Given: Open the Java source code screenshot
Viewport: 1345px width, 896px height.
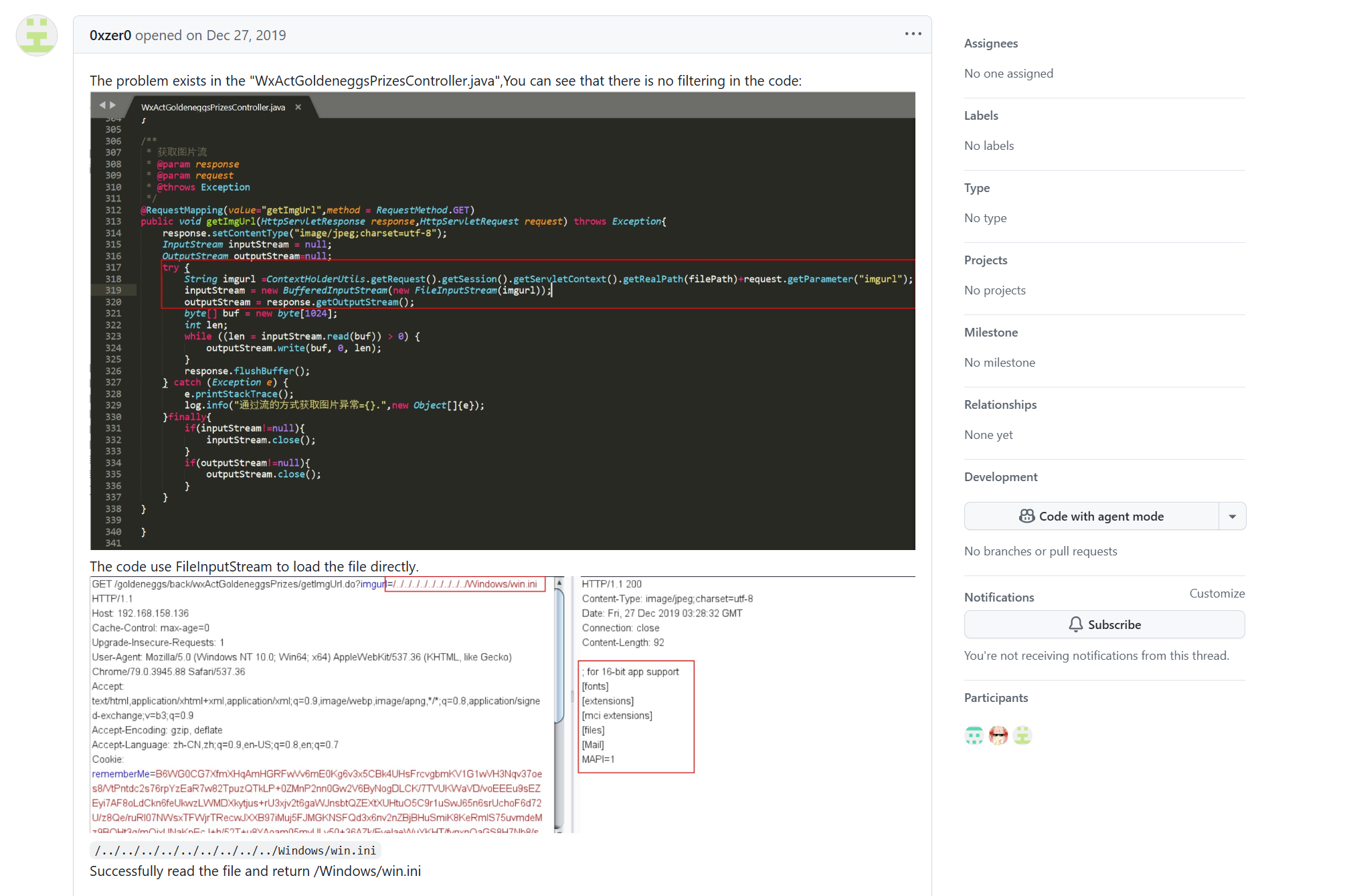Looking at the screenshot, I should click(503, 321).
